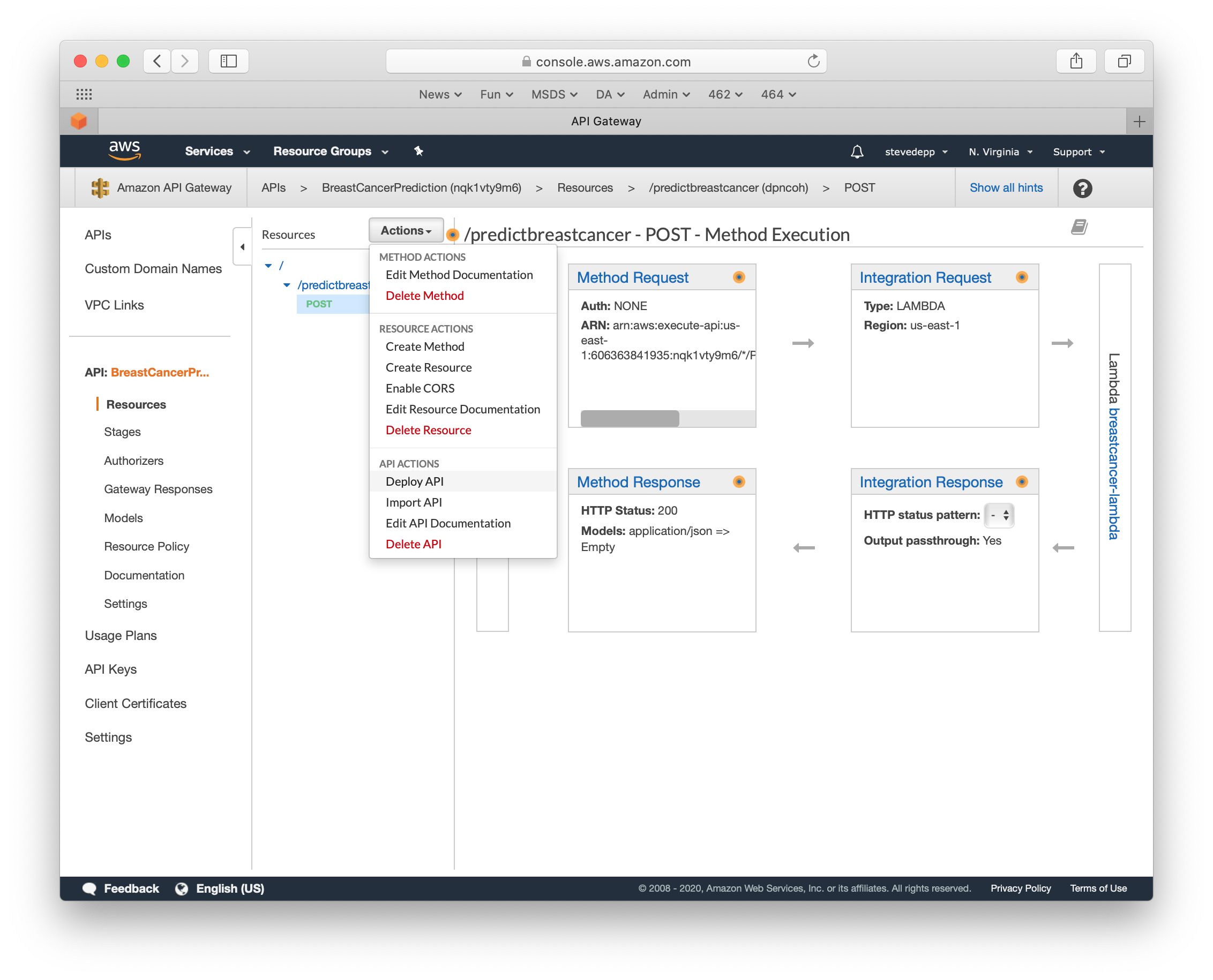
Task: Click the Method Request horizontal scrollbar
Action: (x=630, y=418)
